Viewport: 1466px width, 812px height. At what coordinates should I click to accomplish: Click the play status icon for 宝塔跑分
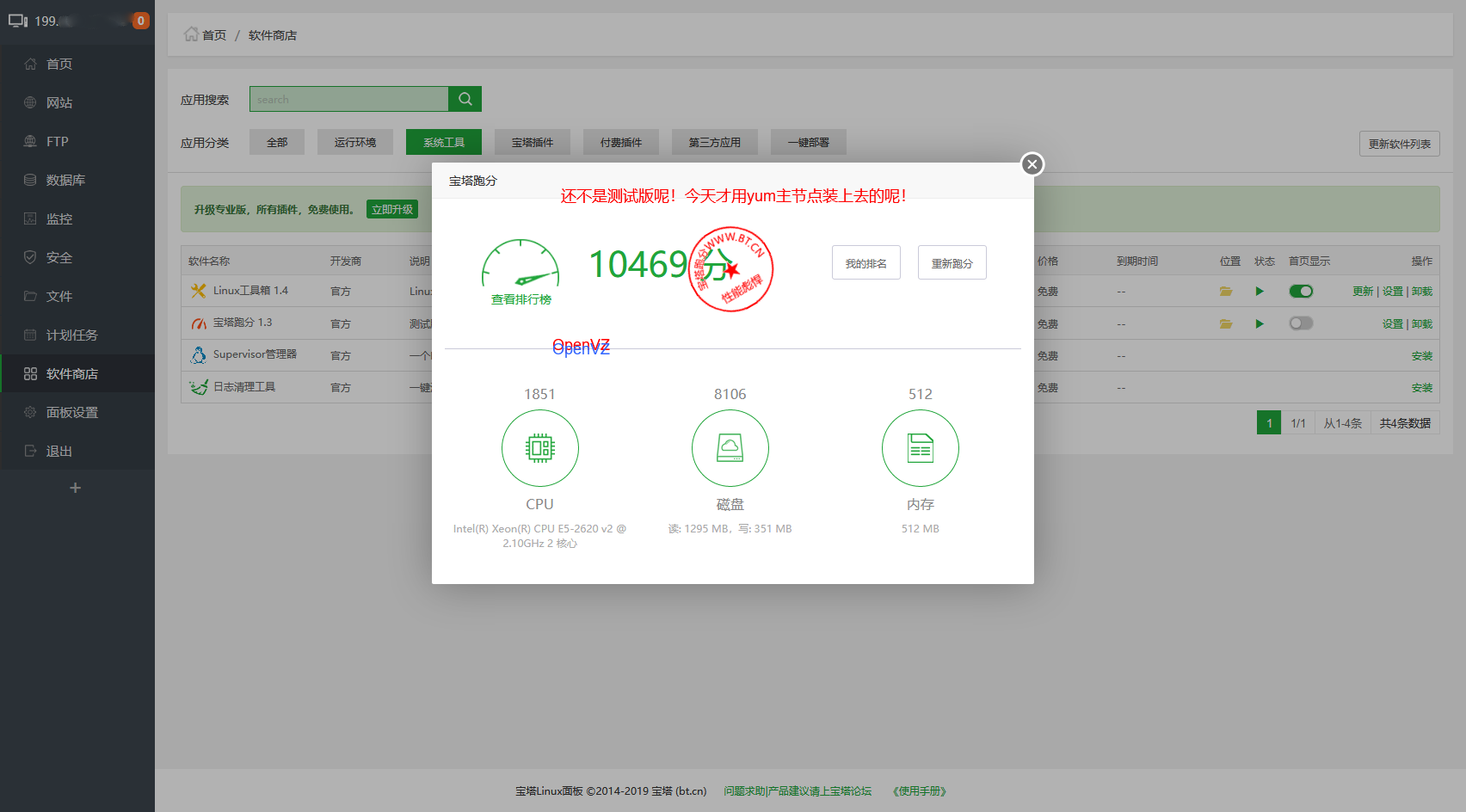click(x=1260, y=324)
